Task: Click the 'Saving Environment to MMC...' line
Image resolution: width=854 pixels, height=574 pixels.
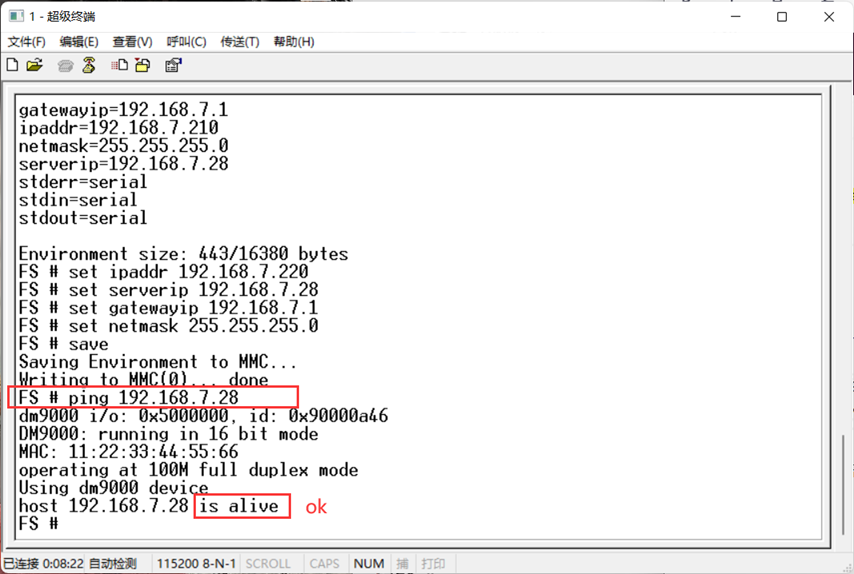Action: coord(158,362)
